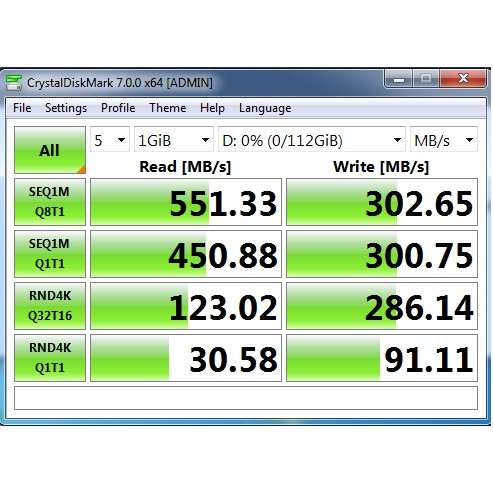Open the Profile menu
This screenshot has width=493, height=493.
tap(118, 108)
